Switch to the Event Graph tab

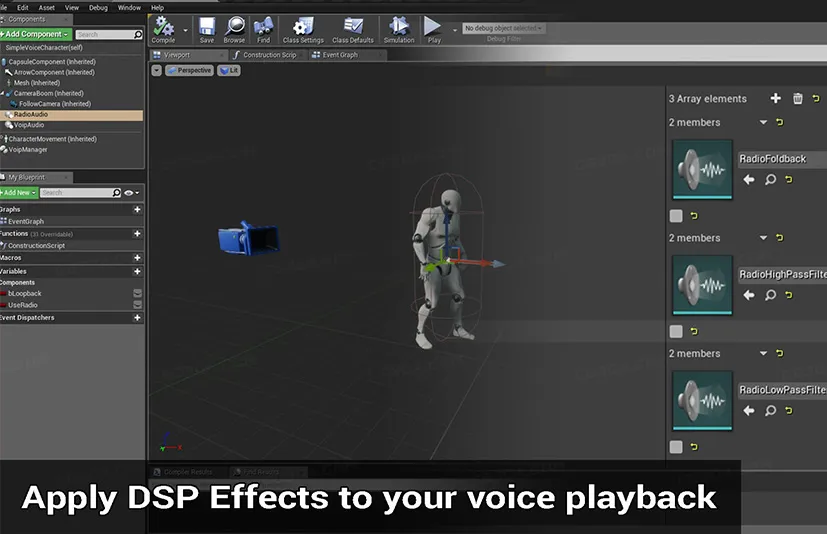click(x=347, y=55)
